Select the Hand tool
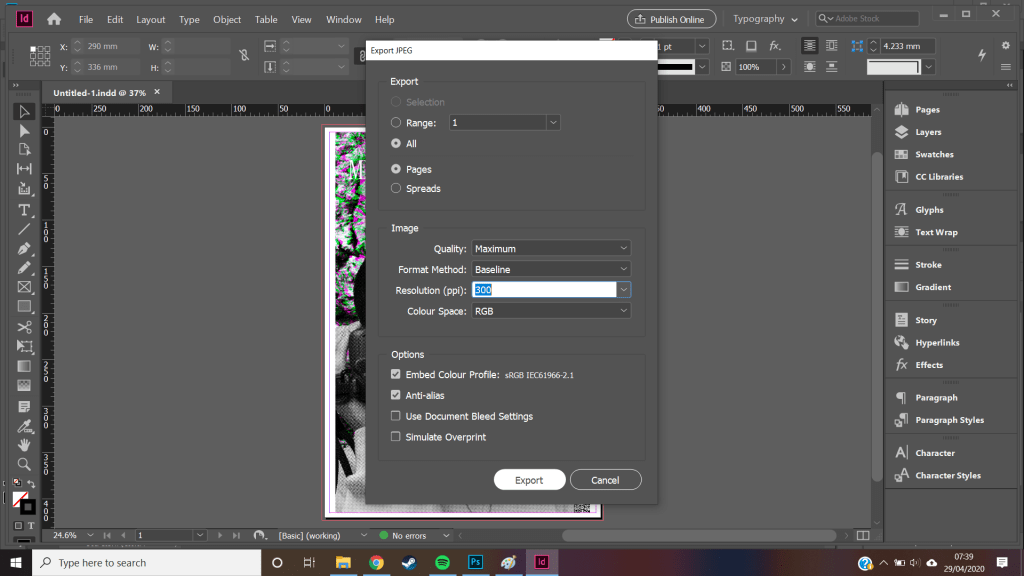This screenshot has width=1024, height=576. click(25, 445)
